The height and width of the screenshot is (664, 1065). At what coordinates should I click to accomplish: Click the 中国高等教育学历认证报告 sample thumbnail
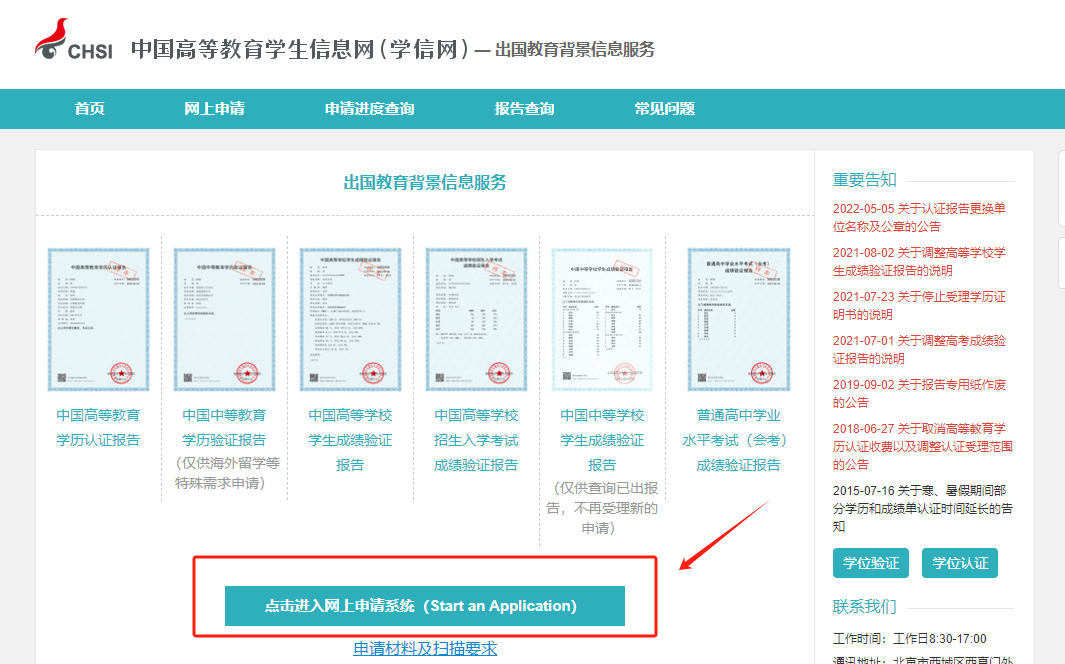98,320
